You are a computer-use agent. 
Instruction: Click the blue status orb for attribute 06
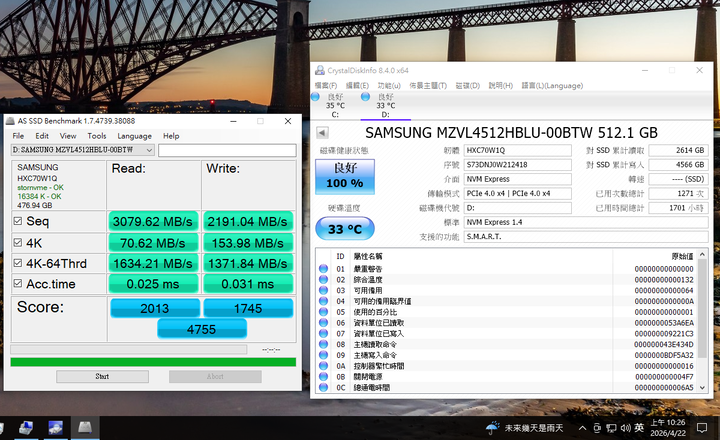323,322
